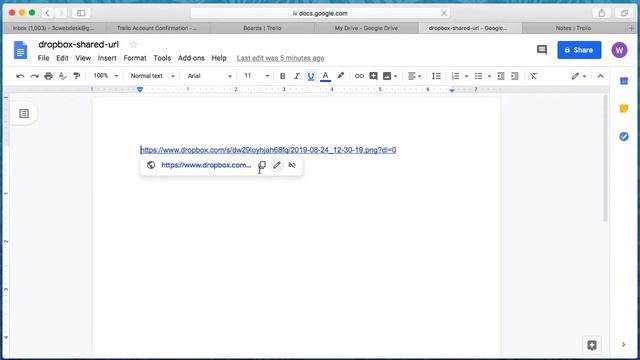Toggle bold formatting
This screenshot has width=640, height=360.
[282, 76]
